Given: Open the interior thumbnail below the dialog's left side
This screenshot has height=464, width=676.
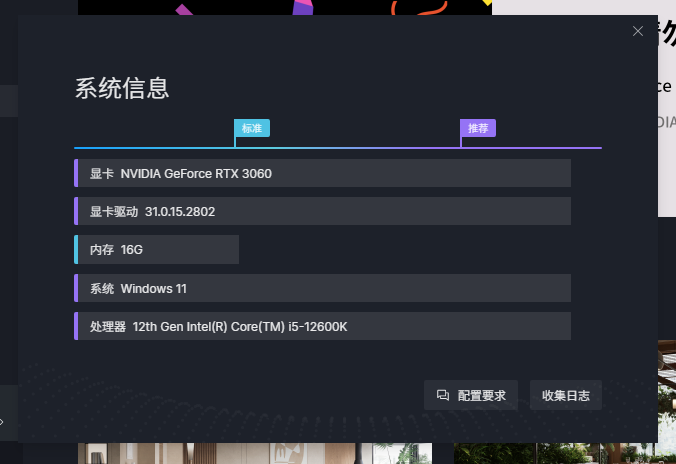Looking at the screenshot, I should [255, 454].
